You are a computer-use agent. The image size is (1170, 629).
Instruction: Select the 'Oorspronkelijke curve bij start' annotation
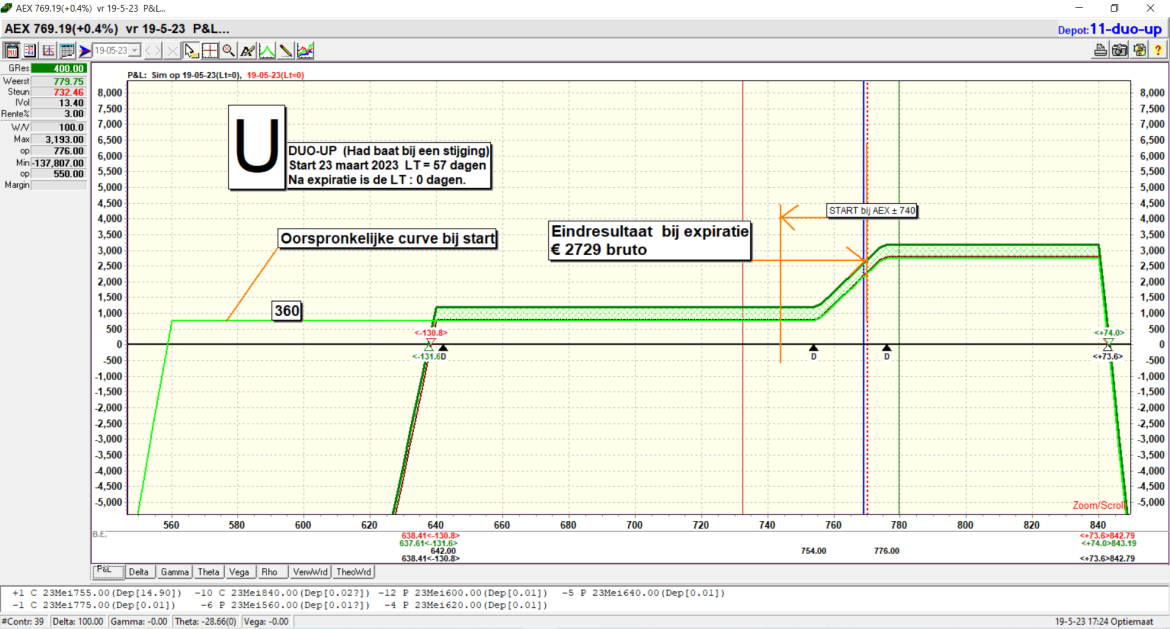[387, 239]
